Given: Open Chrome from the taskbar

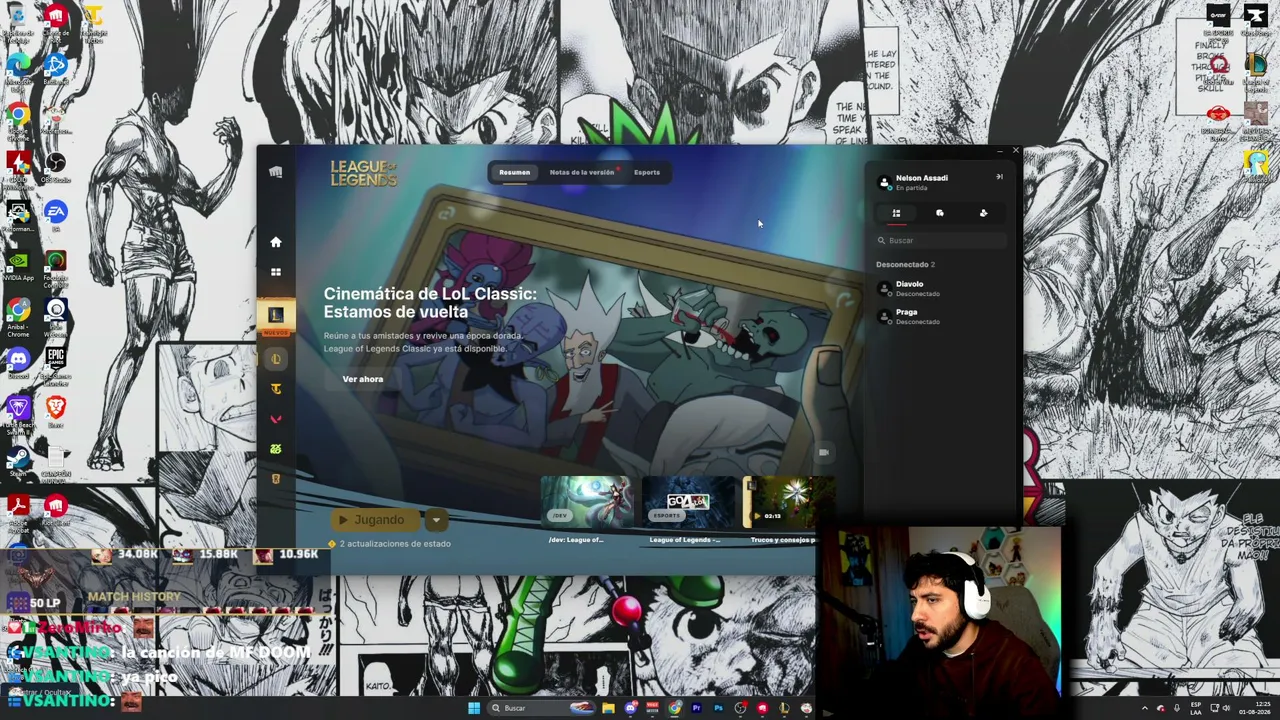Looking at the screenshot, I should (674, 708).
